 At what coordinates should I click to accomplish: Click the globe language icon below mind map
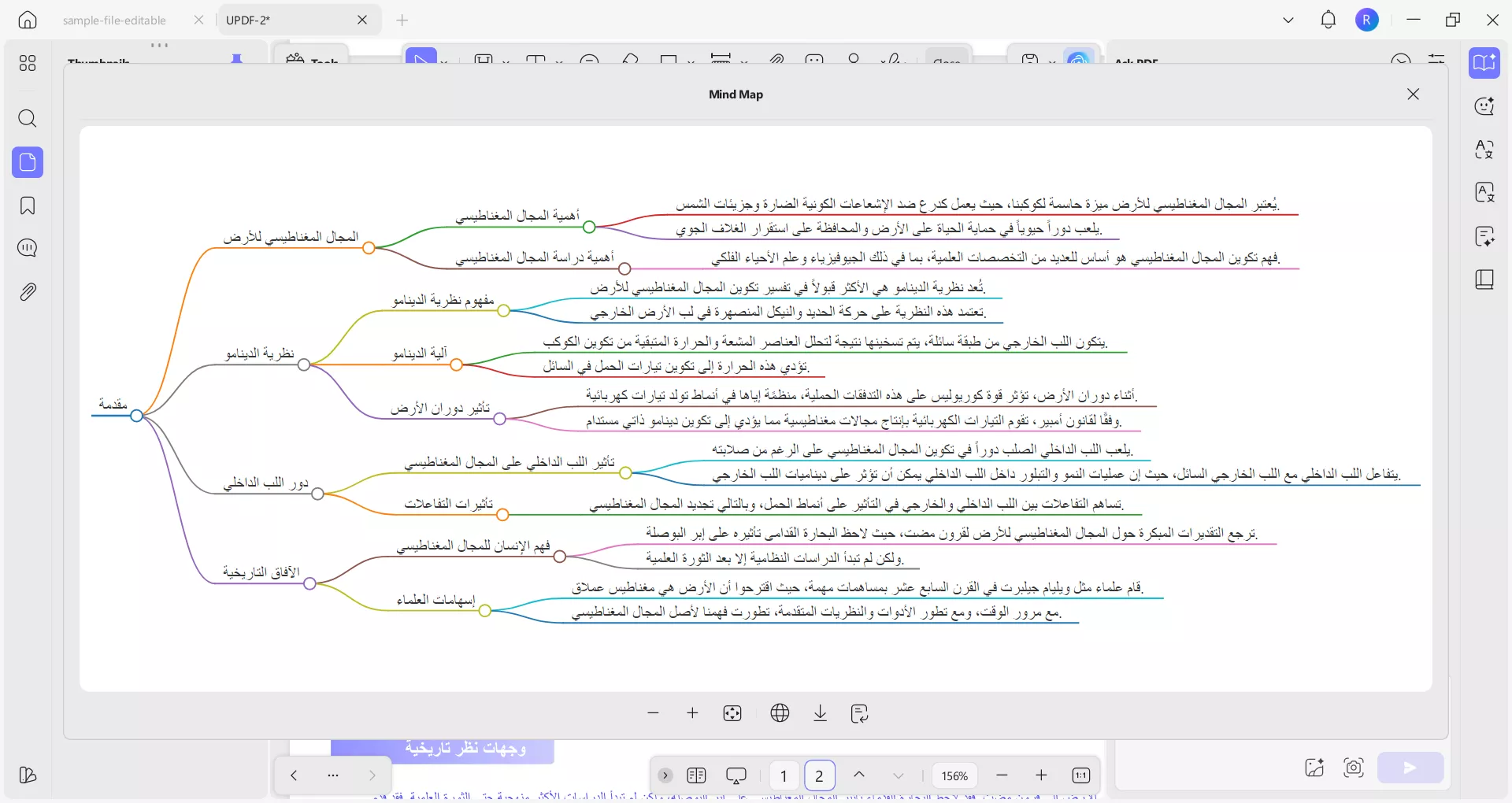point(780,713)
